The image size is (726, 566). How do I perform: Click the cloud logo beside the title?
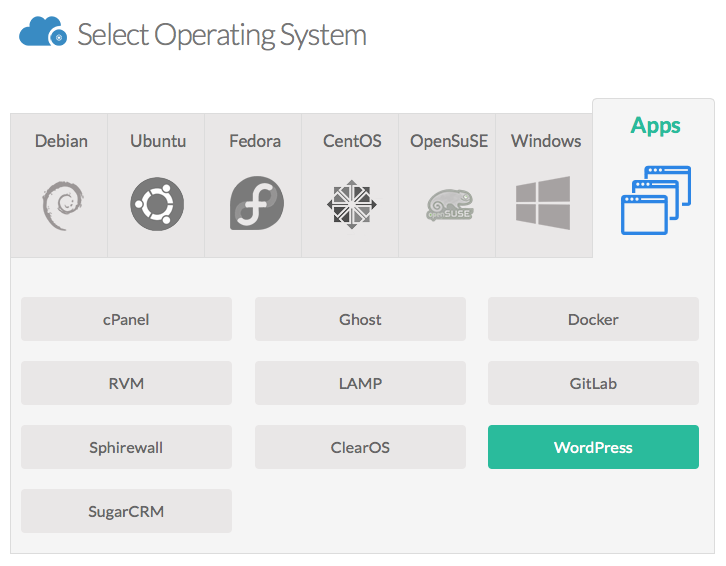tap(43, 31)
